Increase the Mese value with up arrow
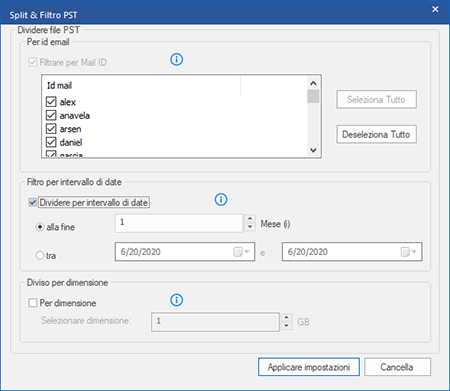The image size is (450, 391). click(250, 218)
